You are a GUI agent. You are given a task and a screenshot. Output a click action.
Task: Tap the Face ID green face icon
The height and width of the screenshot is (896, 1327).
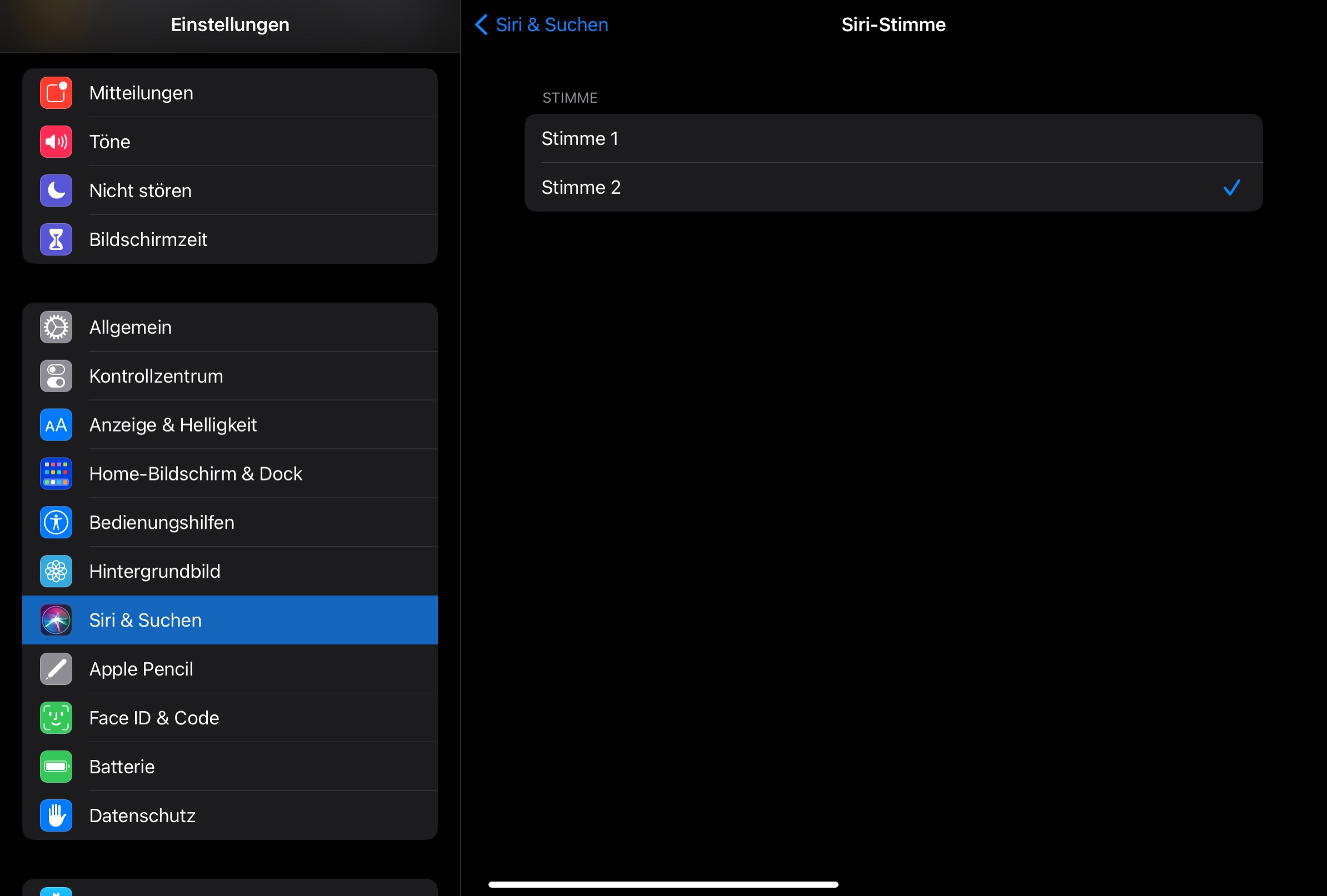pyautogui.click(x=56, y=717)
